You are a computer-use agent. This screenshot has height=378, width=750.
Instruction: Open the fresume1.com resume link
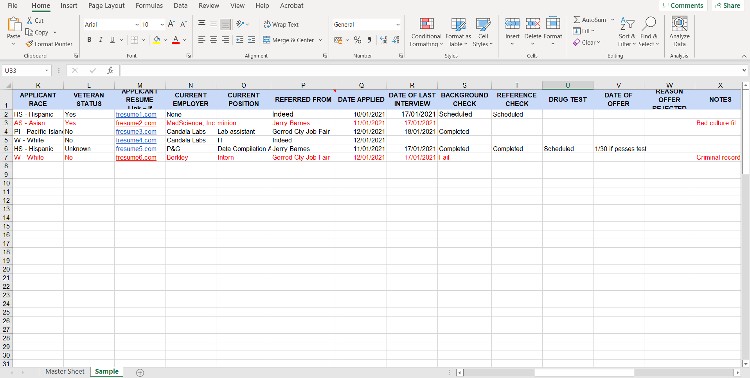pyautogui.click(x=136, y=115)
